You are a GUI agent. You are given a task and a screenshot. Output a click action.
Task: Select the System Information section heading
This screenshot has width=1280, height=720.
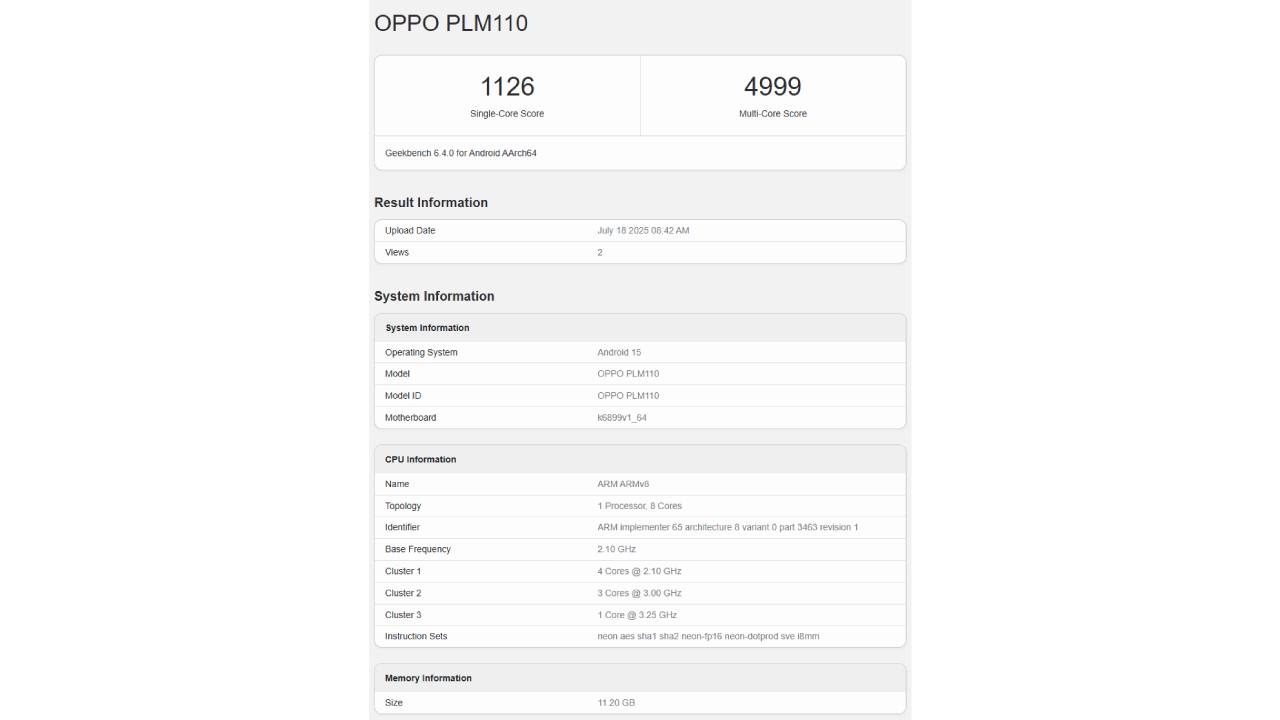click(x=434, y=296)
